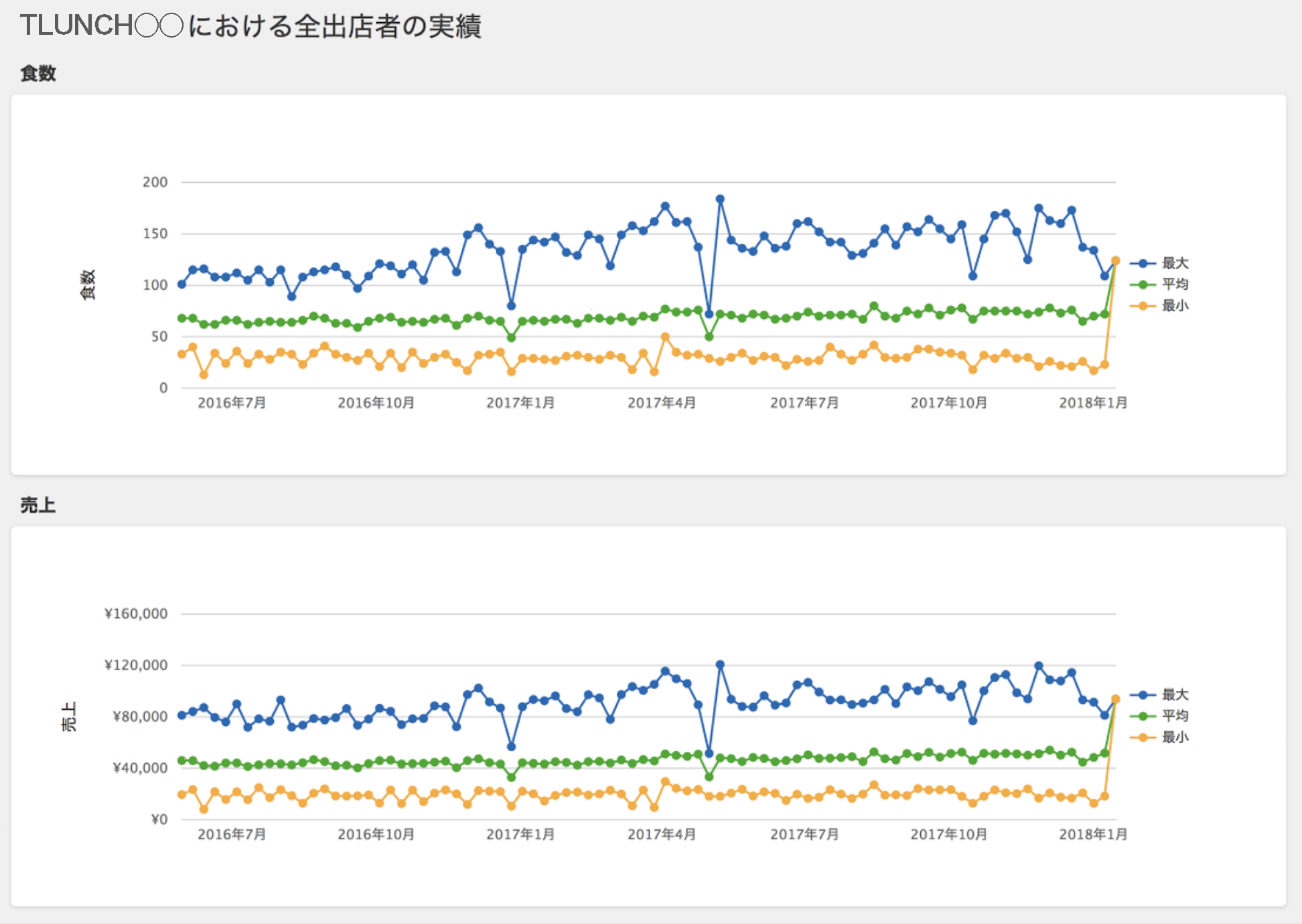Click the ¥120,000 y-axis label
Screen dimensions: 1302x924
coord(136,665)
